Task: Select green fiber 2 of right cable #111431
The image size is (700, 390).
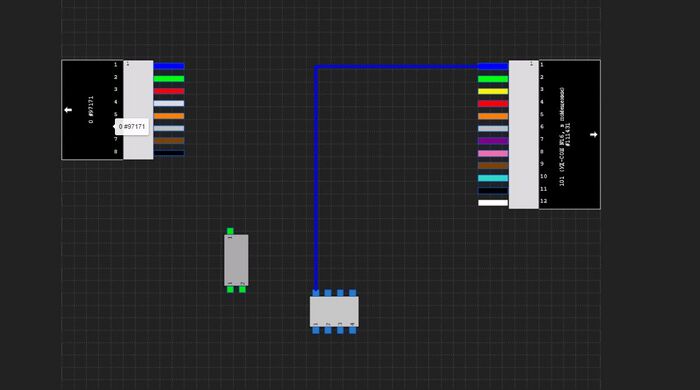Action: click(493, 79)
